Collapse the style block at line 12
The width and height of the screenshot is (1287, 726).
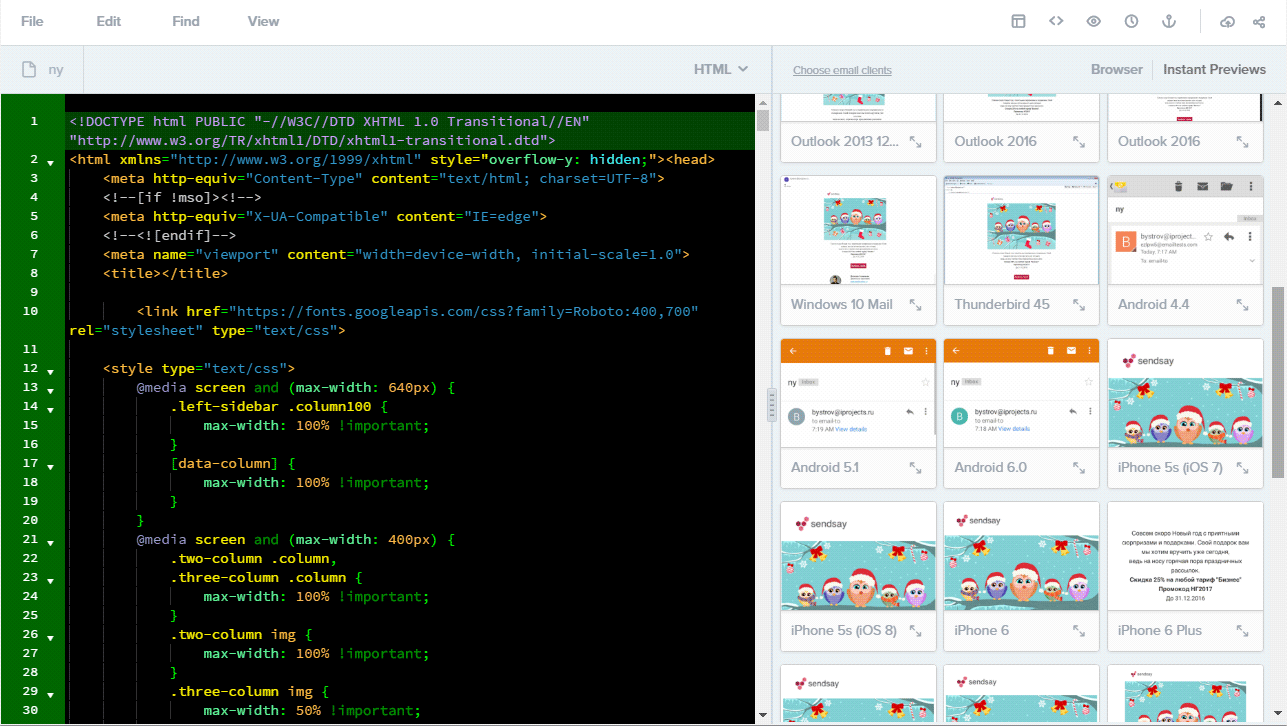pyautogui.click(x=50, y=369)
